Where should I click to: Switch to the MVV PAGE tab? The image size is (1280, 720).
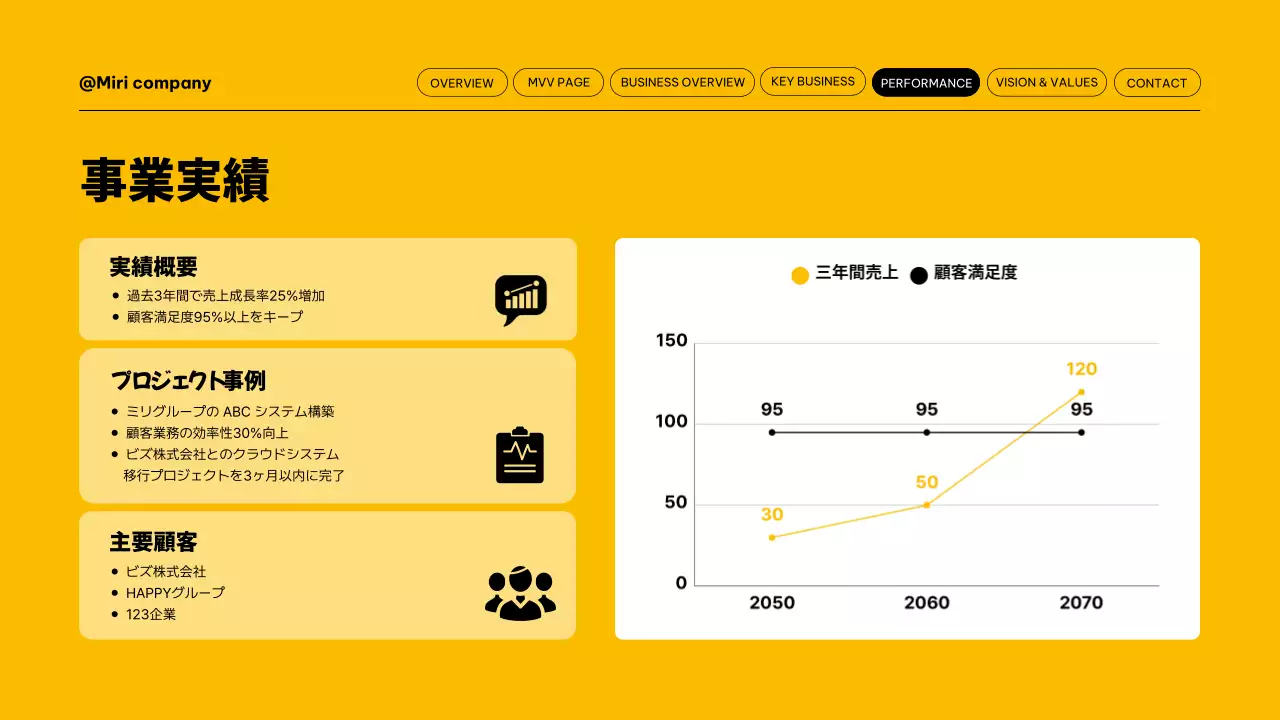coord(558,82)
